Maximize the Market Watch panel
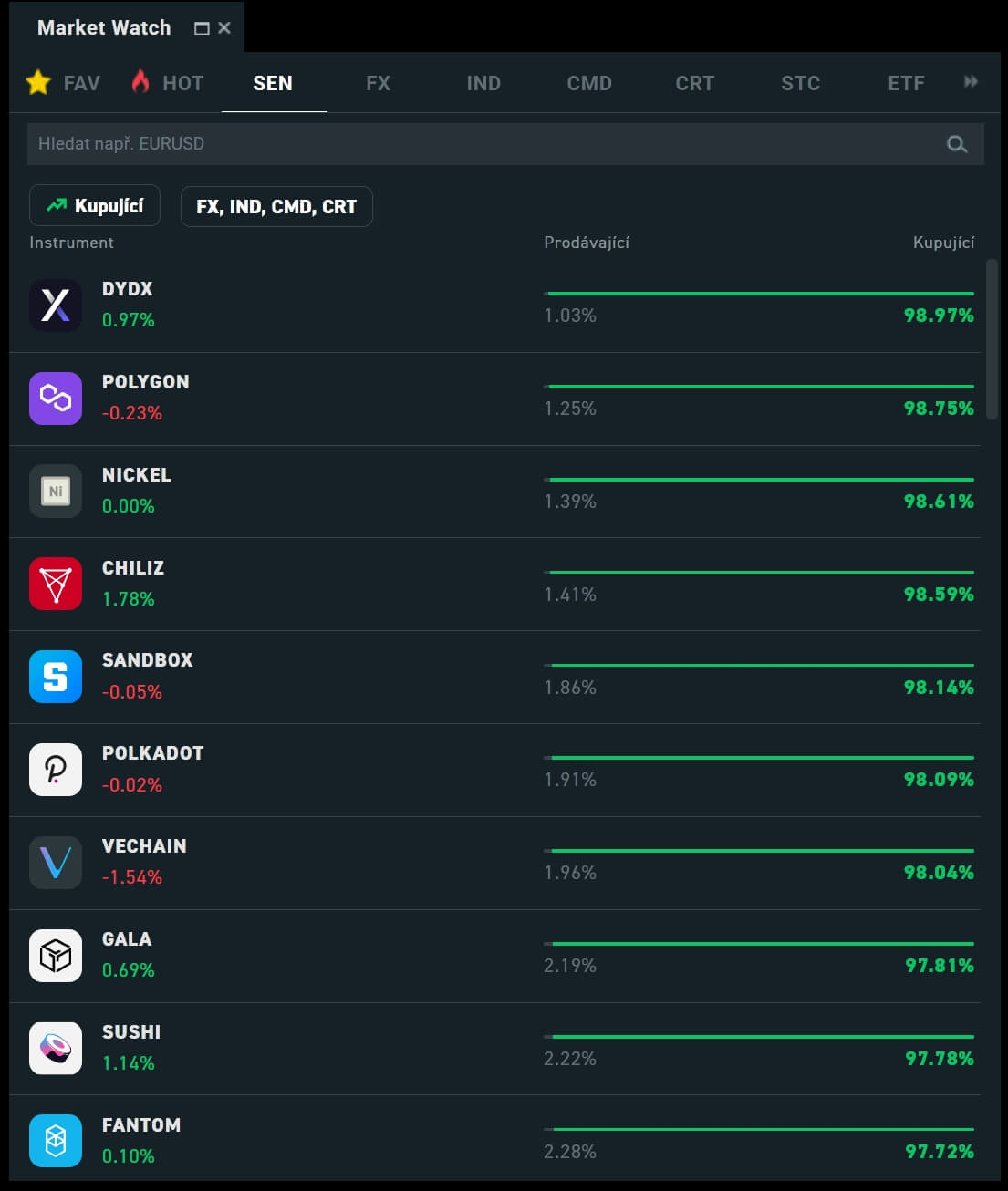The image size is (1008, 1191). coord(202,28)
